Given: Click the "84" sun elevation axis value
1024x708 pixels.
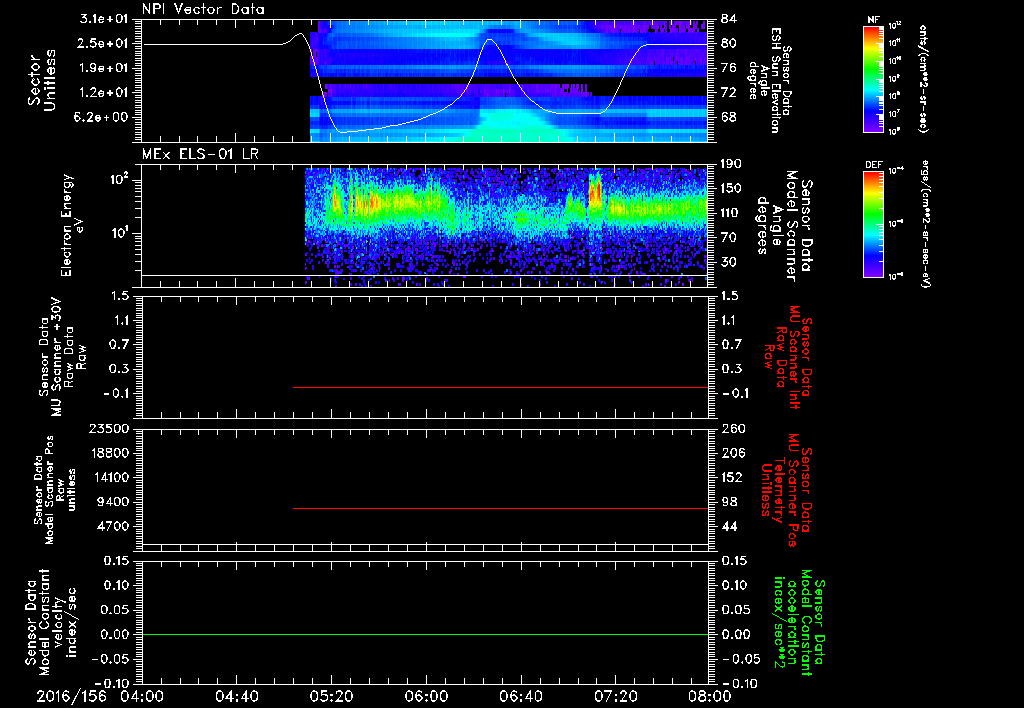Looking at the screenshot, I should tap(729, 19).
